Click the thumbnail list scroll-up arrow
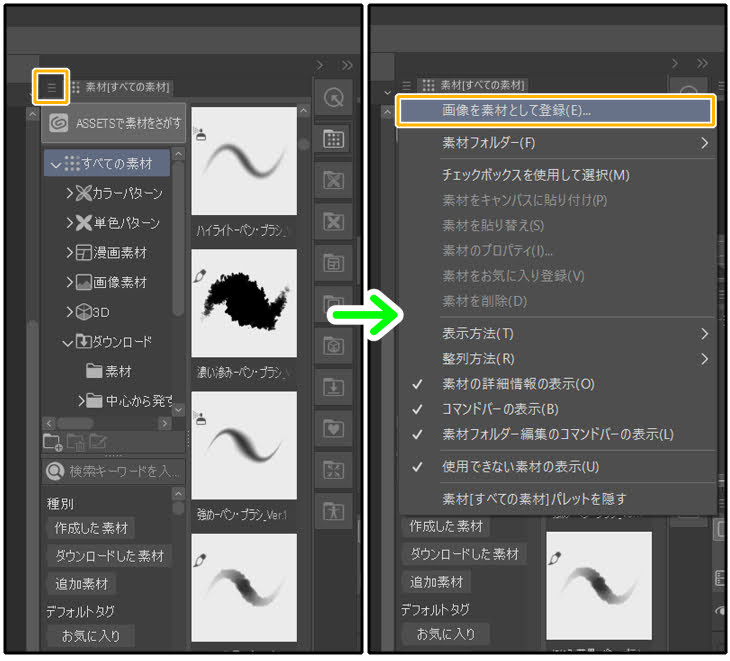Viewport: 730px width, 661px height. coord(304,111)
